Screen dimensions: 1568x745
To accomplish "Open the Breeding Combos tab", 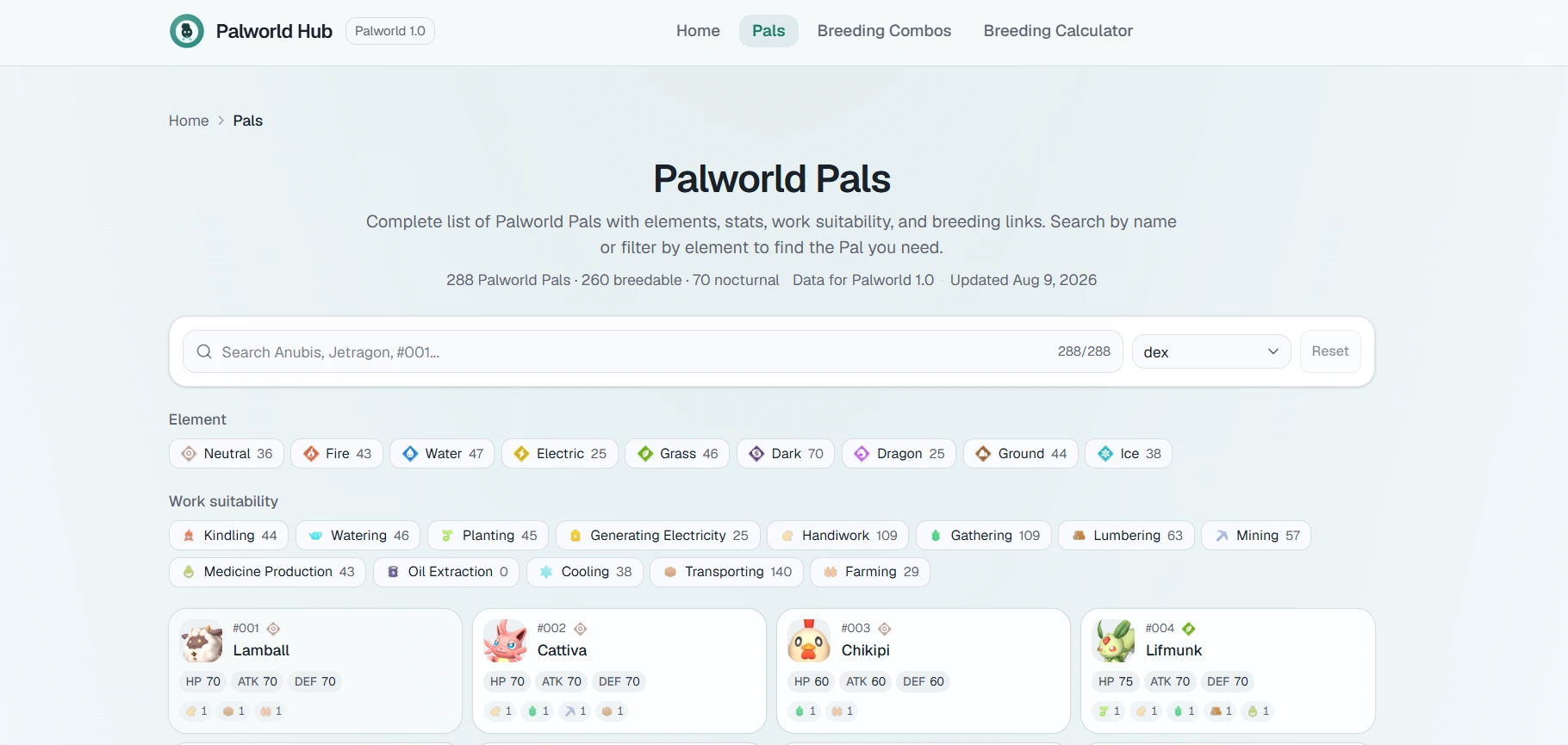I will pyautogui.click(x=884, y=31).
